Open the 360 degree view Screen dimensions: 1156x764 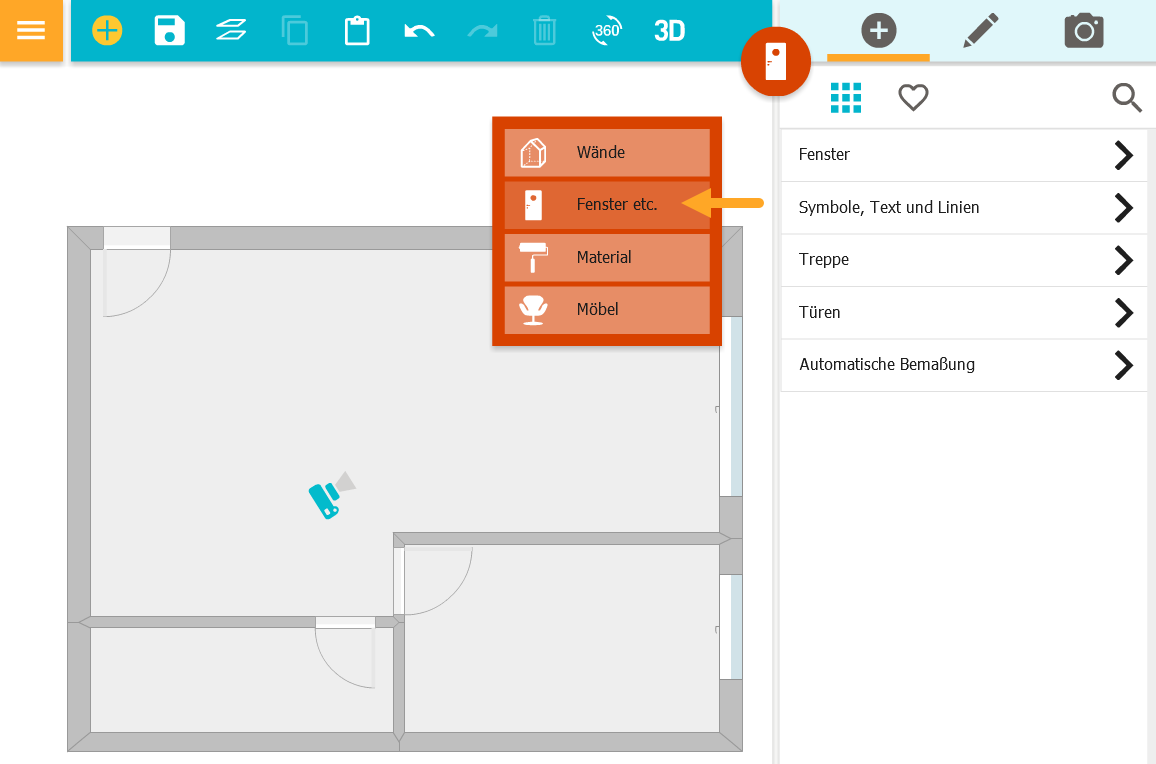607,31
